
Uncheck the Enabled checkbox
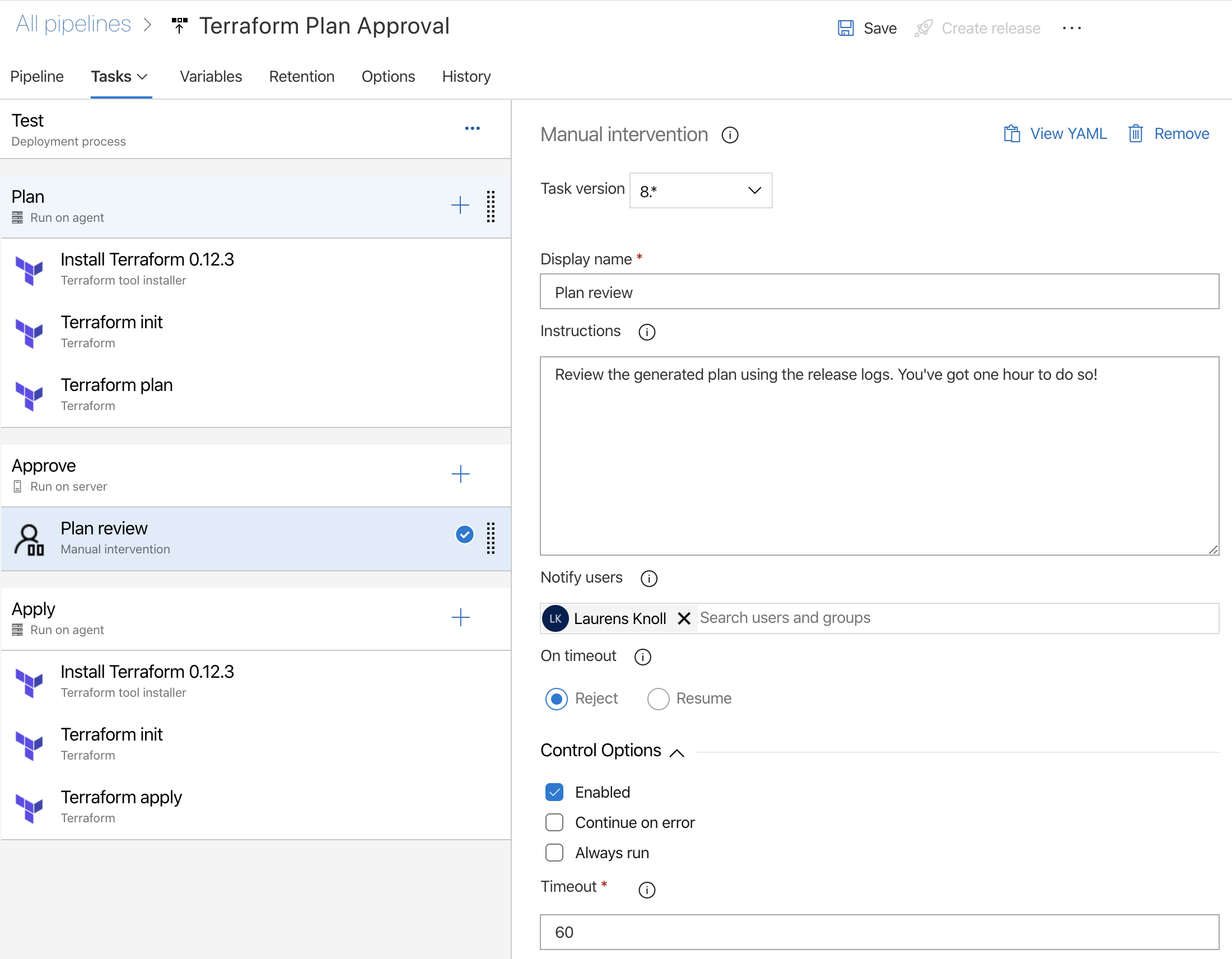click(x=554, y=792)
